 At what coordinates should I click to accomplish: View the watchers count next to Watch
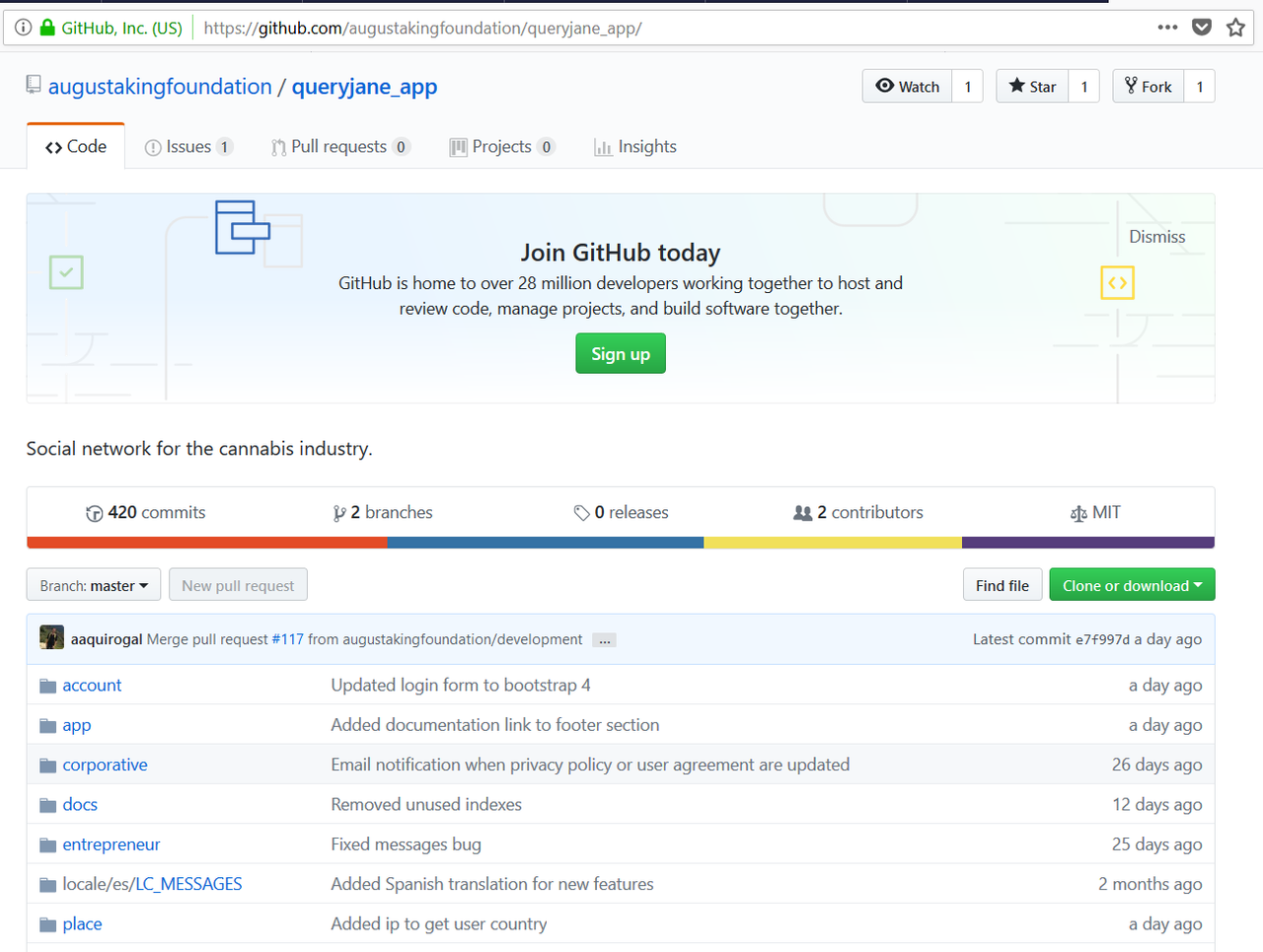click(968, 86)
